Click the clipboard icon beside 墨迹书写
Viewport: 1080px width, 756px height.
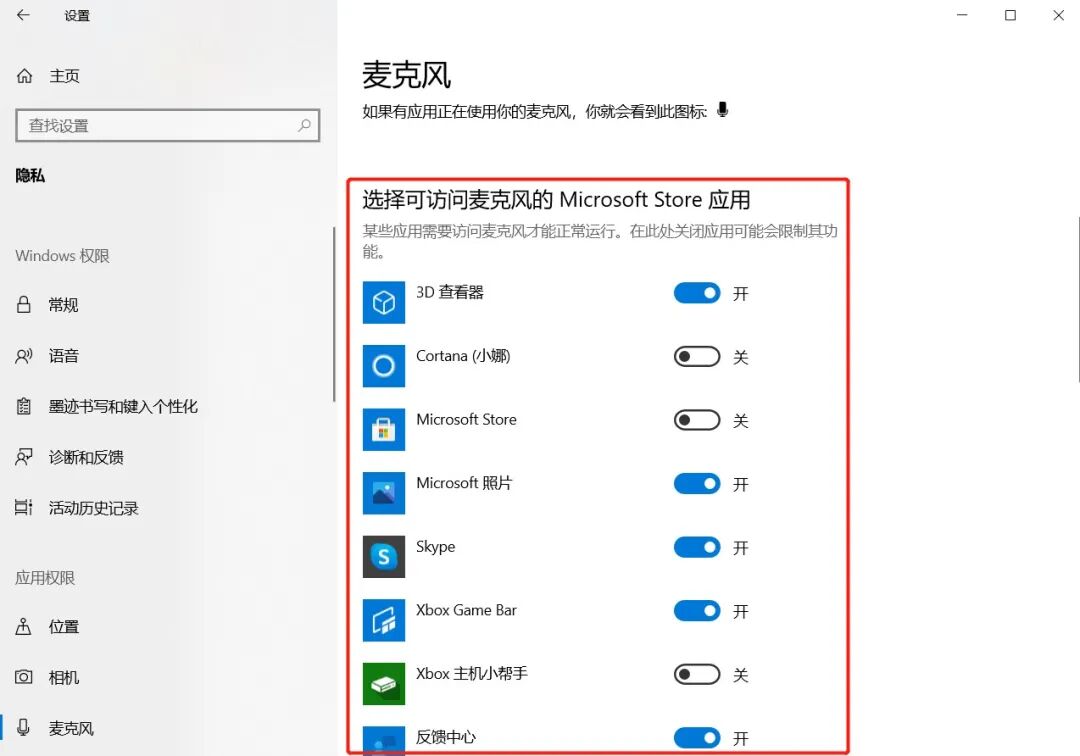click(23, 406)
